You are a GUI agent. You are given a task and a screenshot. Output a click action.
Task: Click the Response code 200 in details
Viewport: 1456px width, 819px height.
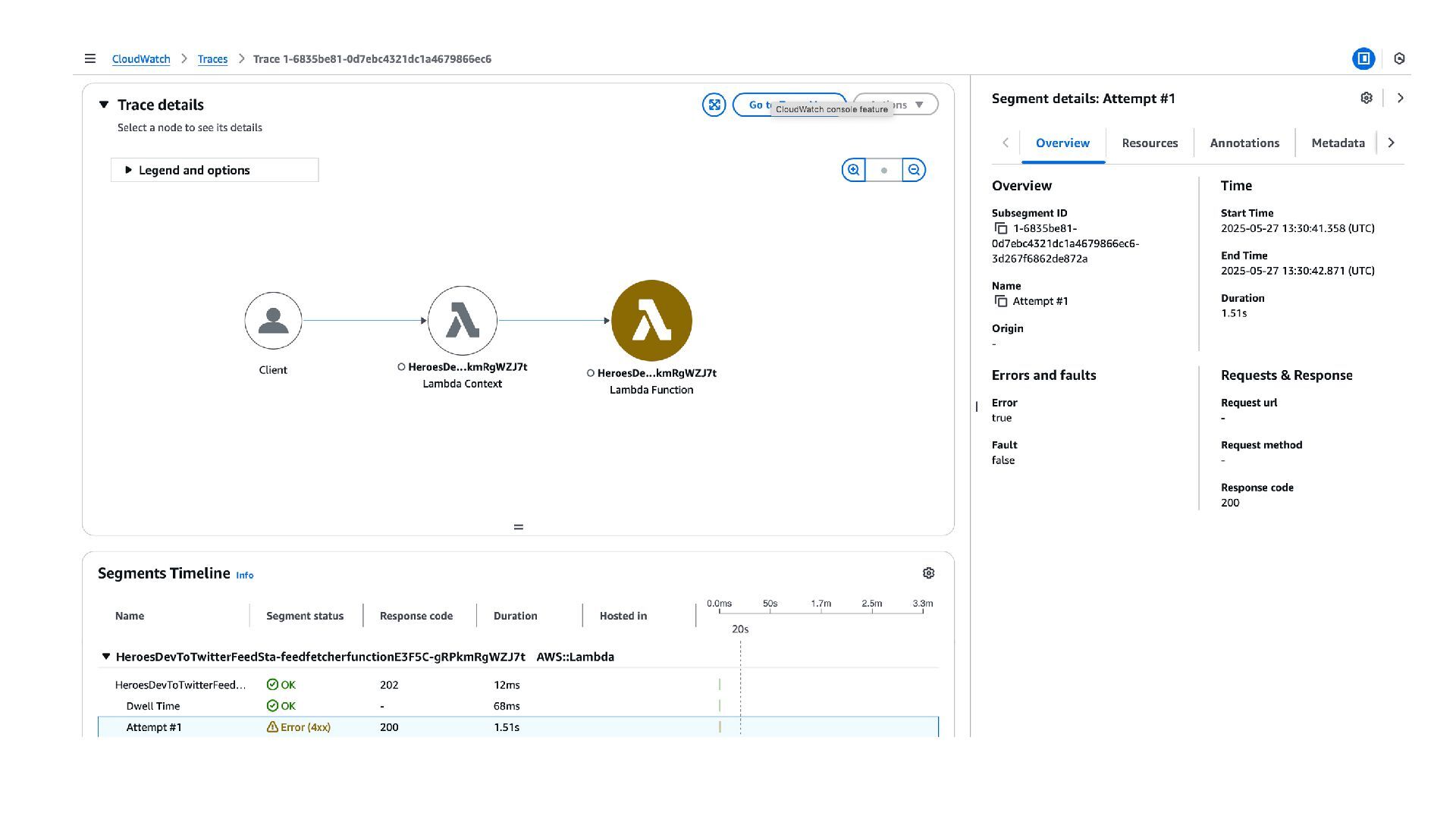coord(1230,503)
